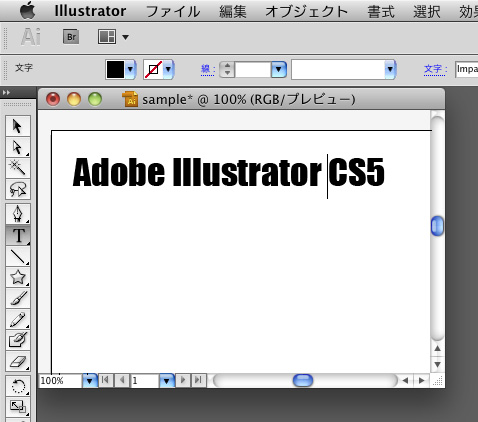Select the Blob Brush tool

pos(18,340)
